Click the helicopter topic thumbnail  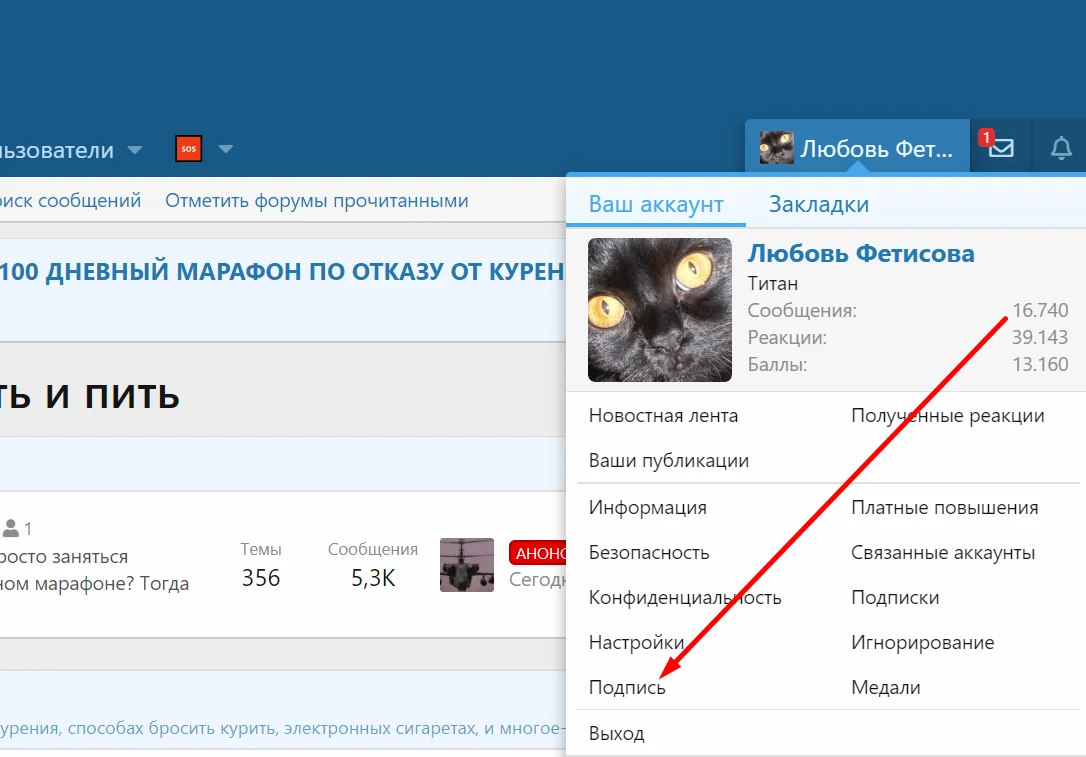click(x=466, y=565)
